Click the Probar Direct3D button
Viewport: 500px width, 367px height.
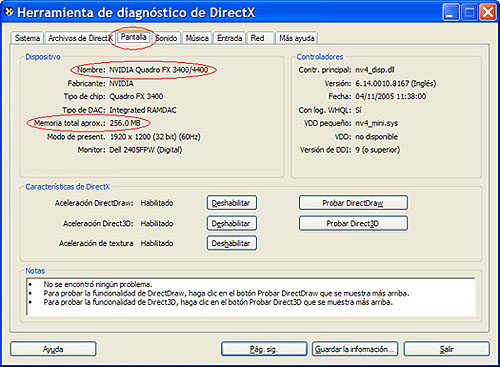pyautogui.click(x=353, y=223)
